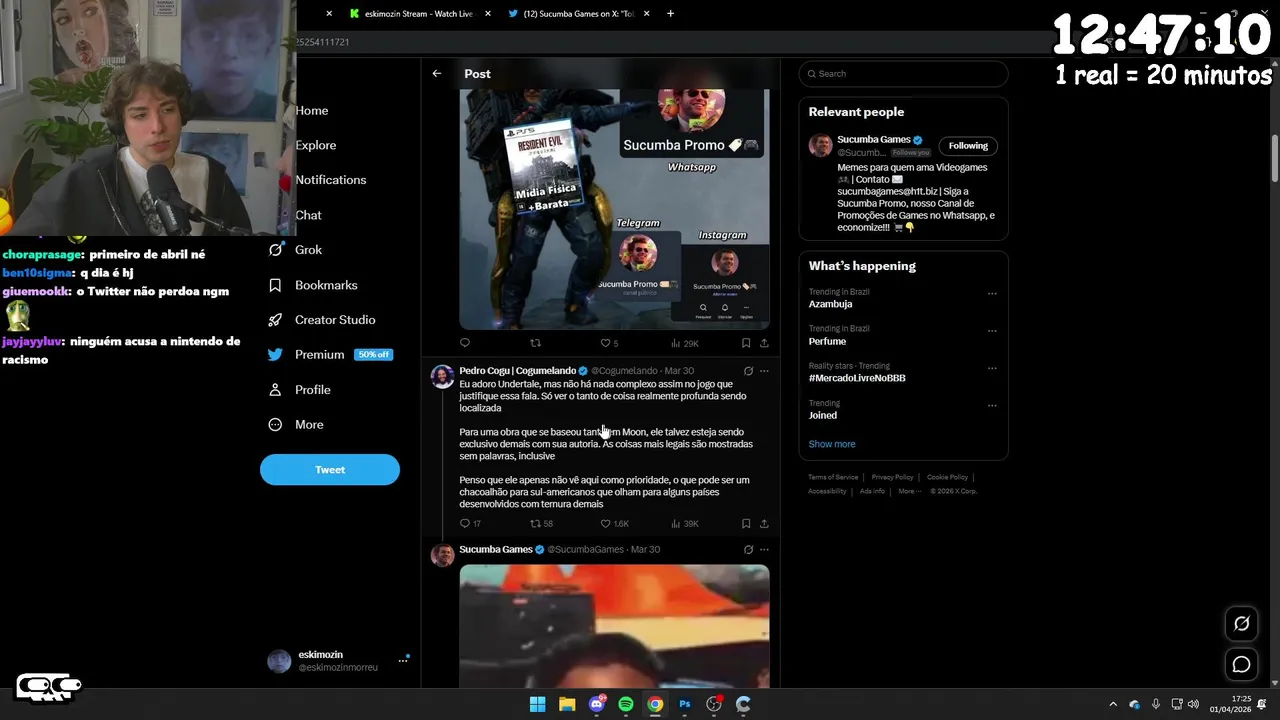View analytics showing 29K views
This screenshot has width=1280, height=720.
(x=685, y=343)
